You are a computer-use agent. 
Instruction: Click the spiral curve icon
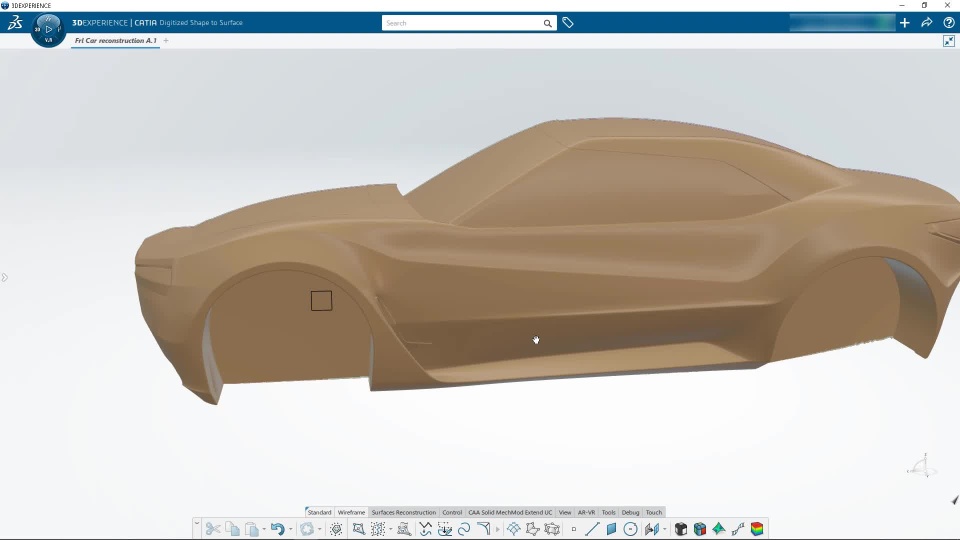coord(464,529)
